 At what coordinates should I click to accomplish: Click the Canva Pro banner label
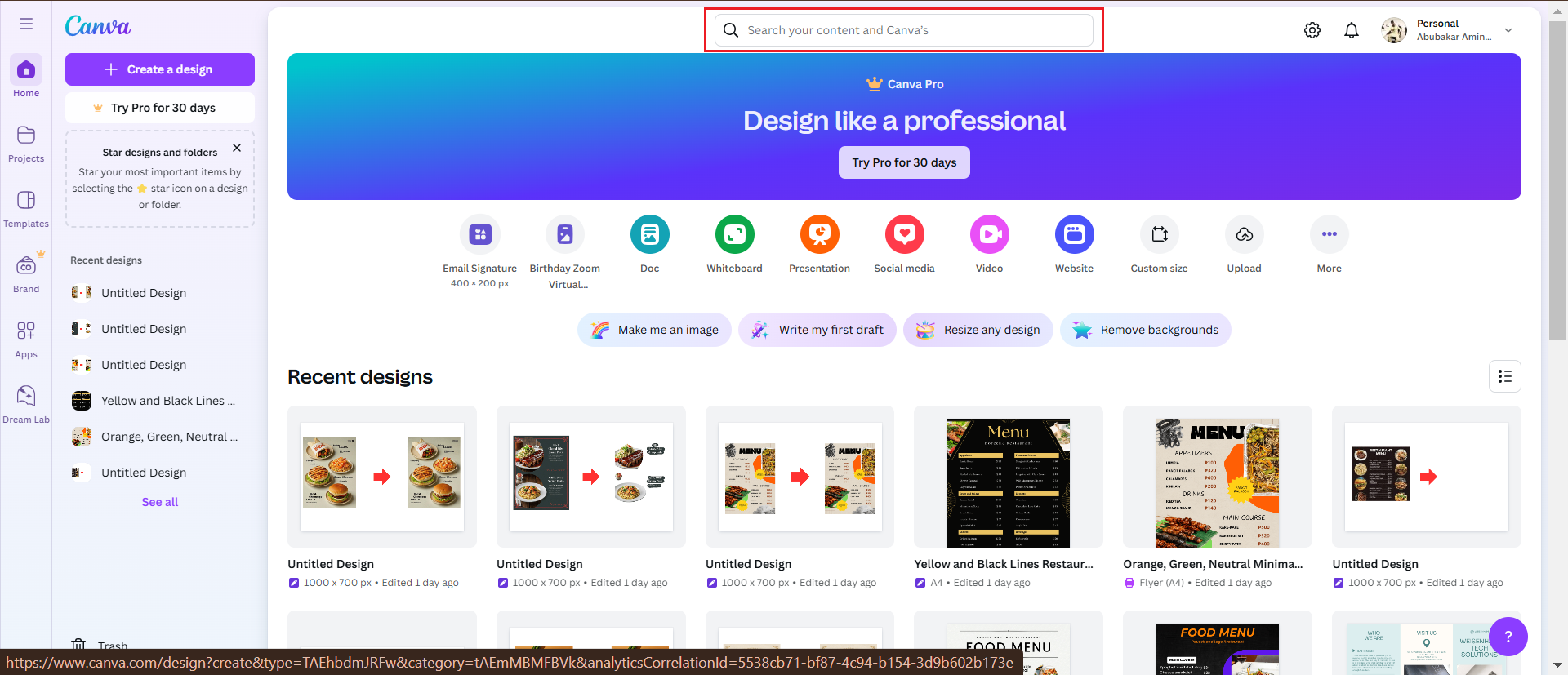tap(905, 84)
